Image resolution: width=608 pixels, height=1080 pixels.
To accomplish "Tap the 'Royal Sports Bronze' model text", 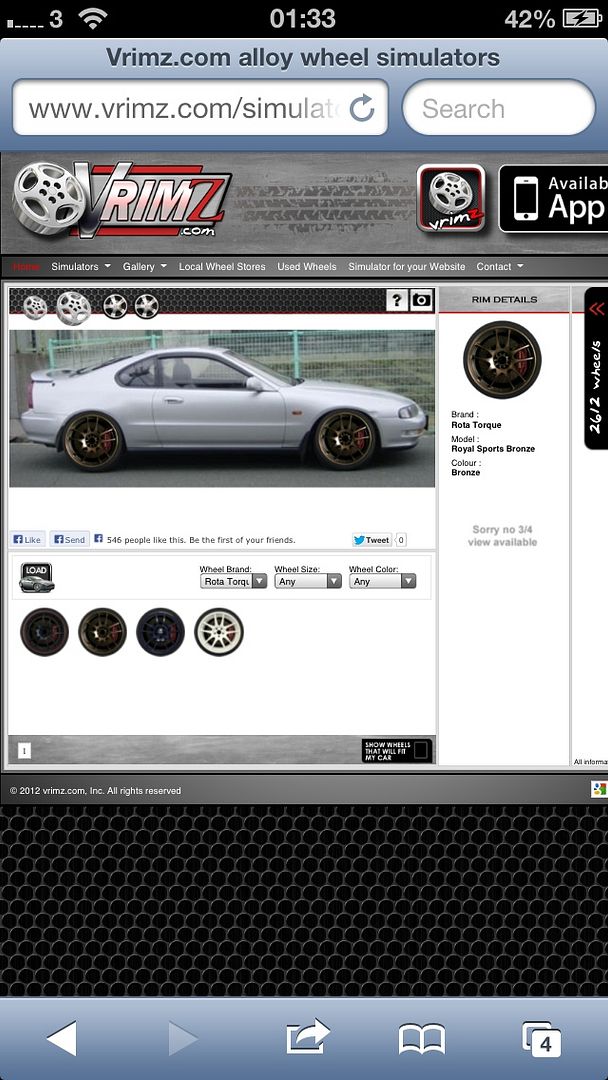I will pos(493,449).
